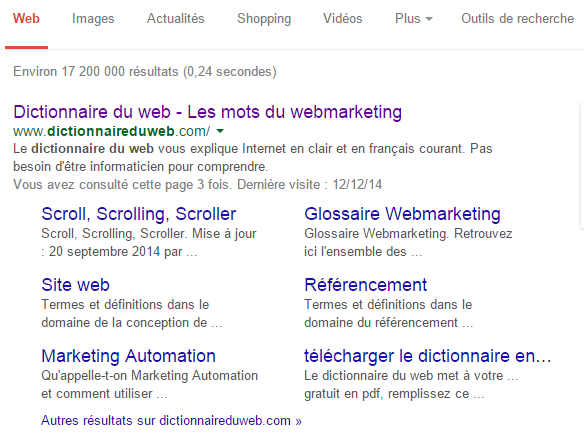Open the Scroll, Scrolling, Scroller sitelink
Viewport: 584px width, 439px height.
pos(139,214)
